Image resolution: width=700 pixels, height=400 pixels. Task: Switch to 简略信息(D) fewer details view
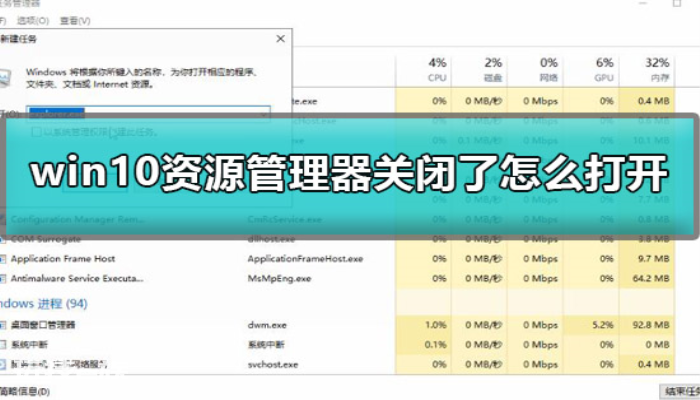pos(25,392)
